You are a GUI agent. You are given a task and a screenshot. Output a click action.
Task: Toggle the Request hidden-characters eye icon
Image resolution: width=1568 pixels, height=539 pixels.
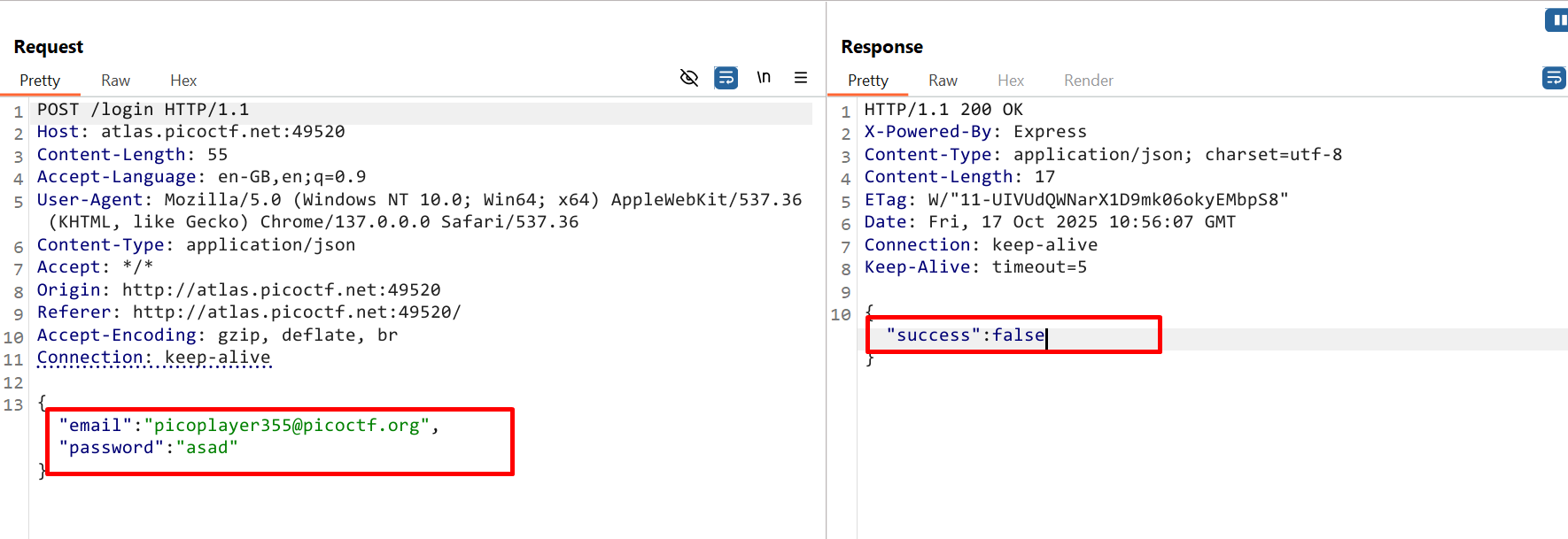688,78
